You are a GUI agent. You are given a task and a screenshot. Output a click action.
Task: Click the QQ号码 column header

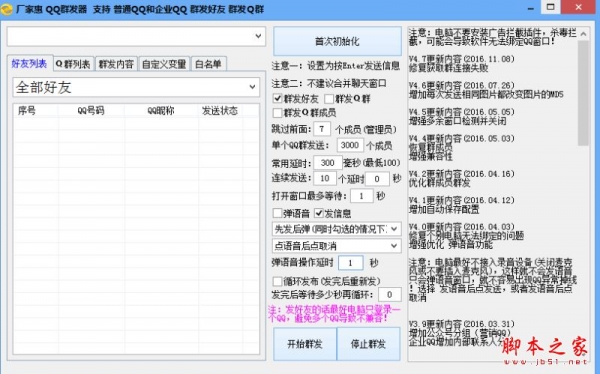pos(91,111)
